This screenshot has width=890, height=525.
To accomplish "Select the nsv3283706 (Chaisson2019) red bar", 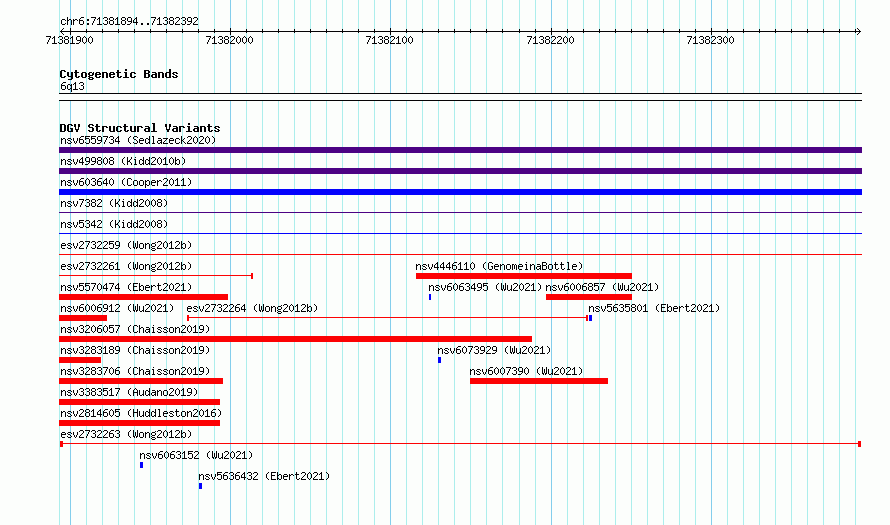I will tap(141, 381).
